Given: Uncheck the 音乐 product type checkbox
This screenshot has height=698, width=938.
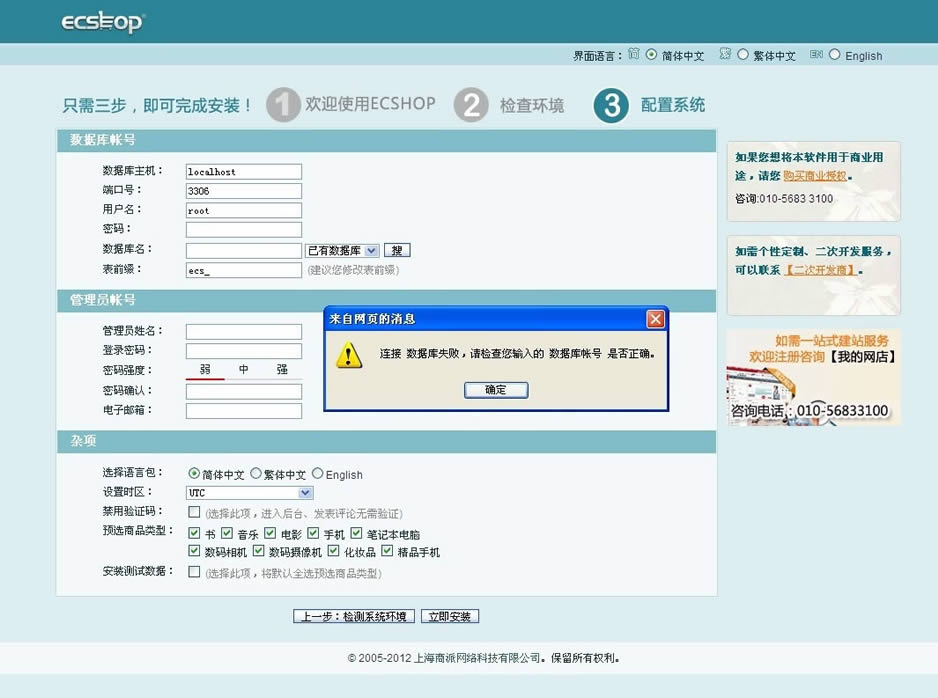Looking at the screenshot, I should (227, 533).
